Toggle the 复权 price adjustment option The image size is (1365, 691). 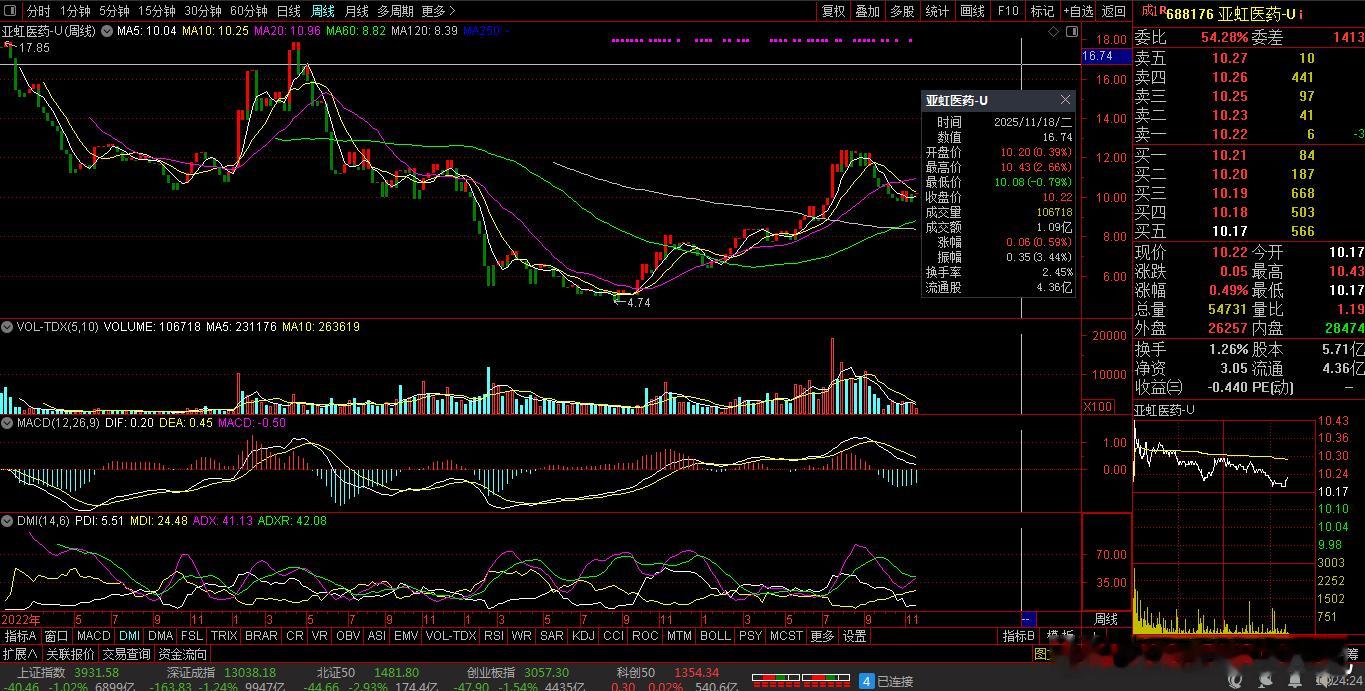point(833,11)
